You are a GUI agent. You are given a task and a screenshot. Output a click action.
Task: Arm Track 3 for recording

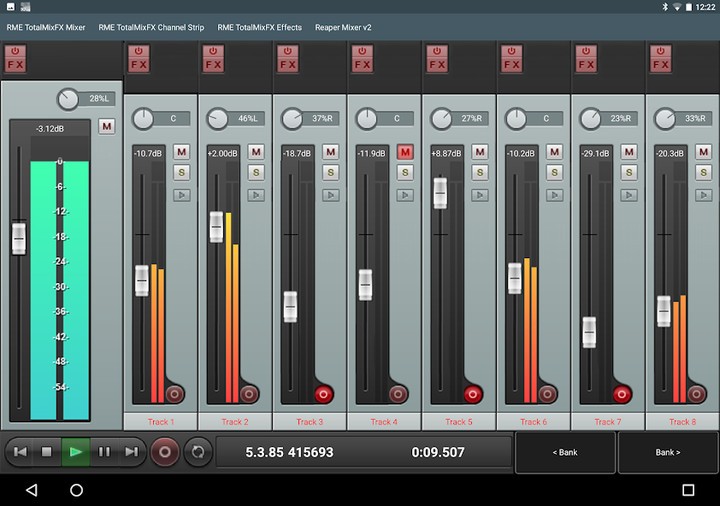pos(324,393)
